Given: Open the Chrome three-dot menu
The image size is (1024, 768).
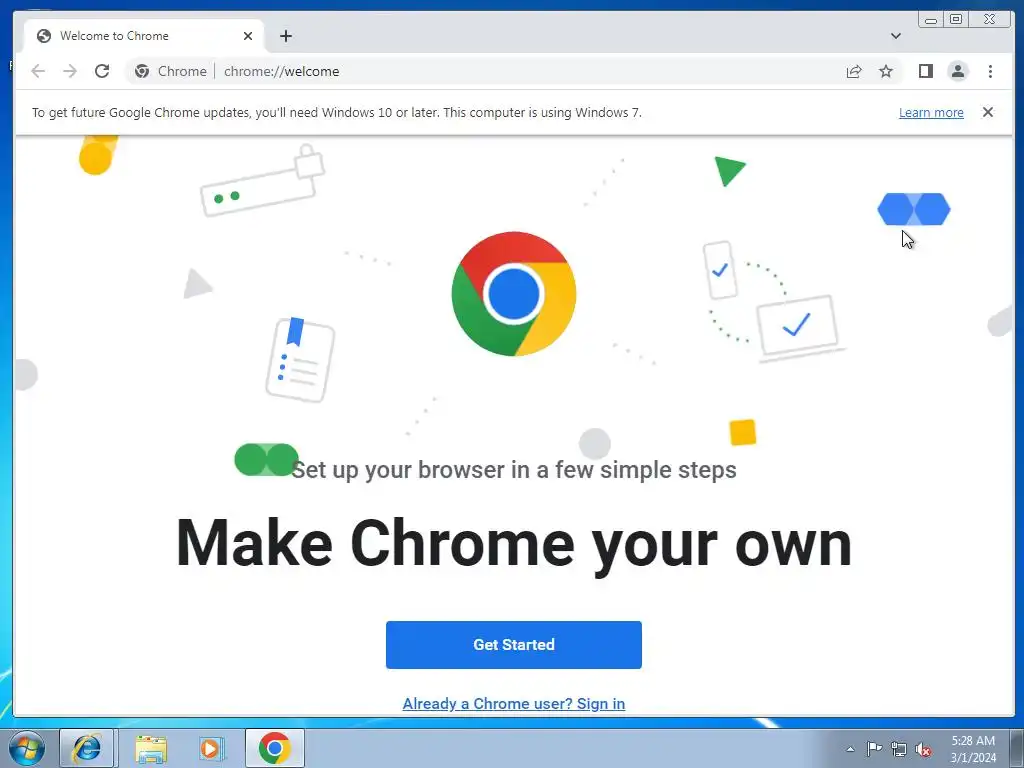Looking at the screenshot, I should 990,71.
